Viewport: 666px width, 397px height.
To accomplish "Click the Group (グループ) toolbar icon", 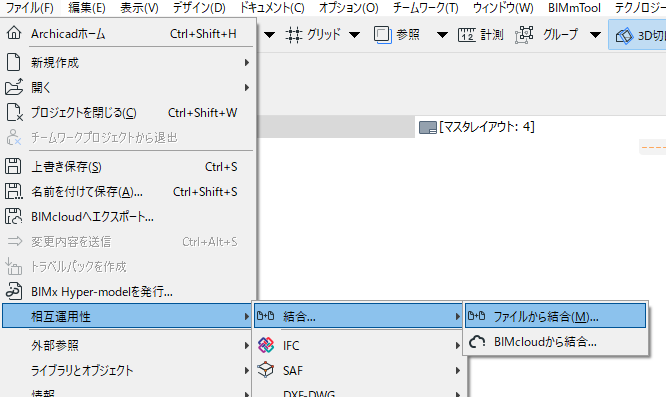I will point(524,35).
